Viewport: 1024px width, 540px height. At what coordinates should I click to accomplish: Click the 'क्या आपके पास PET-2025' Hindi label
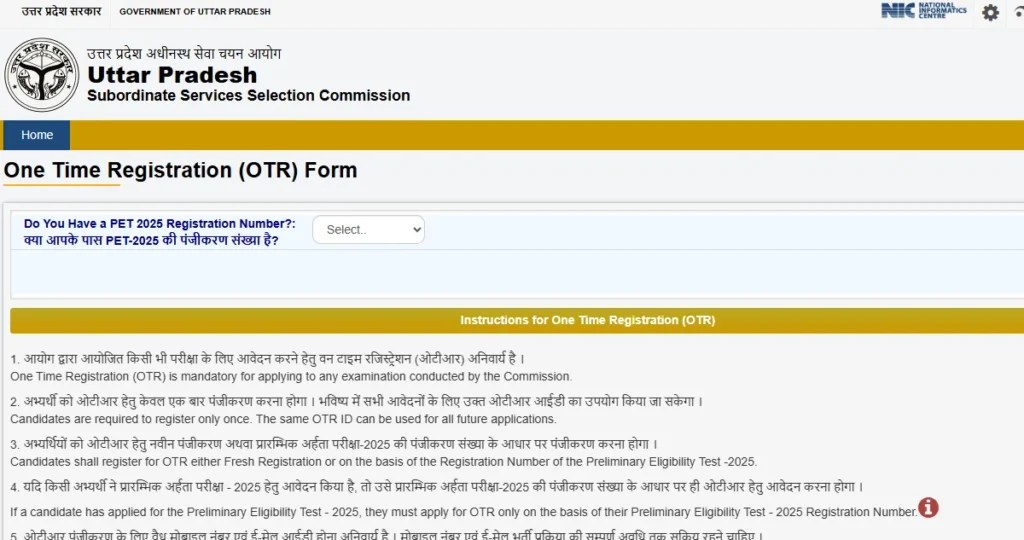(x=151, y=240)
